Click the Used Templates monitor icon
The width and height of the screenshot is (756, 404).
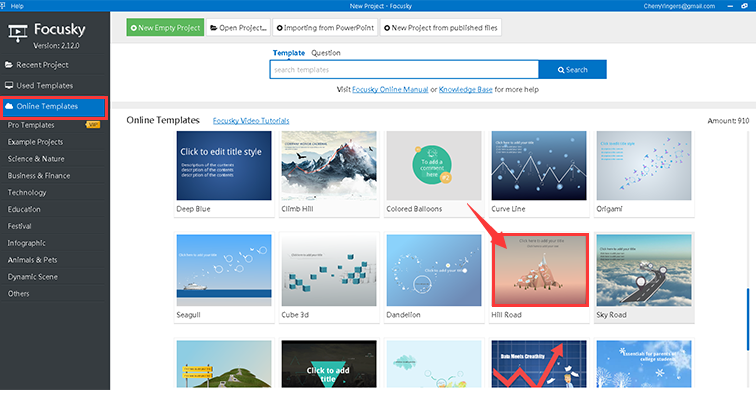click(x=9, y=85)
